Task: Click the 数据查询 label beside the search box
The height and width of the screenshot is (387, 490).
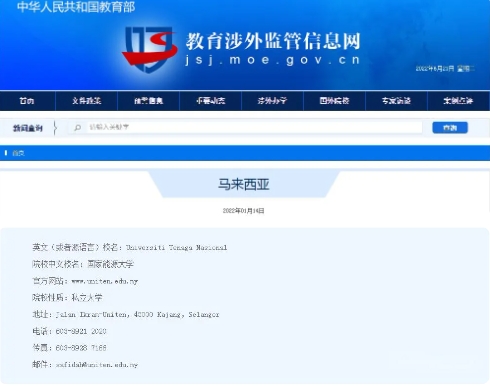Action: tap(28, 128)
